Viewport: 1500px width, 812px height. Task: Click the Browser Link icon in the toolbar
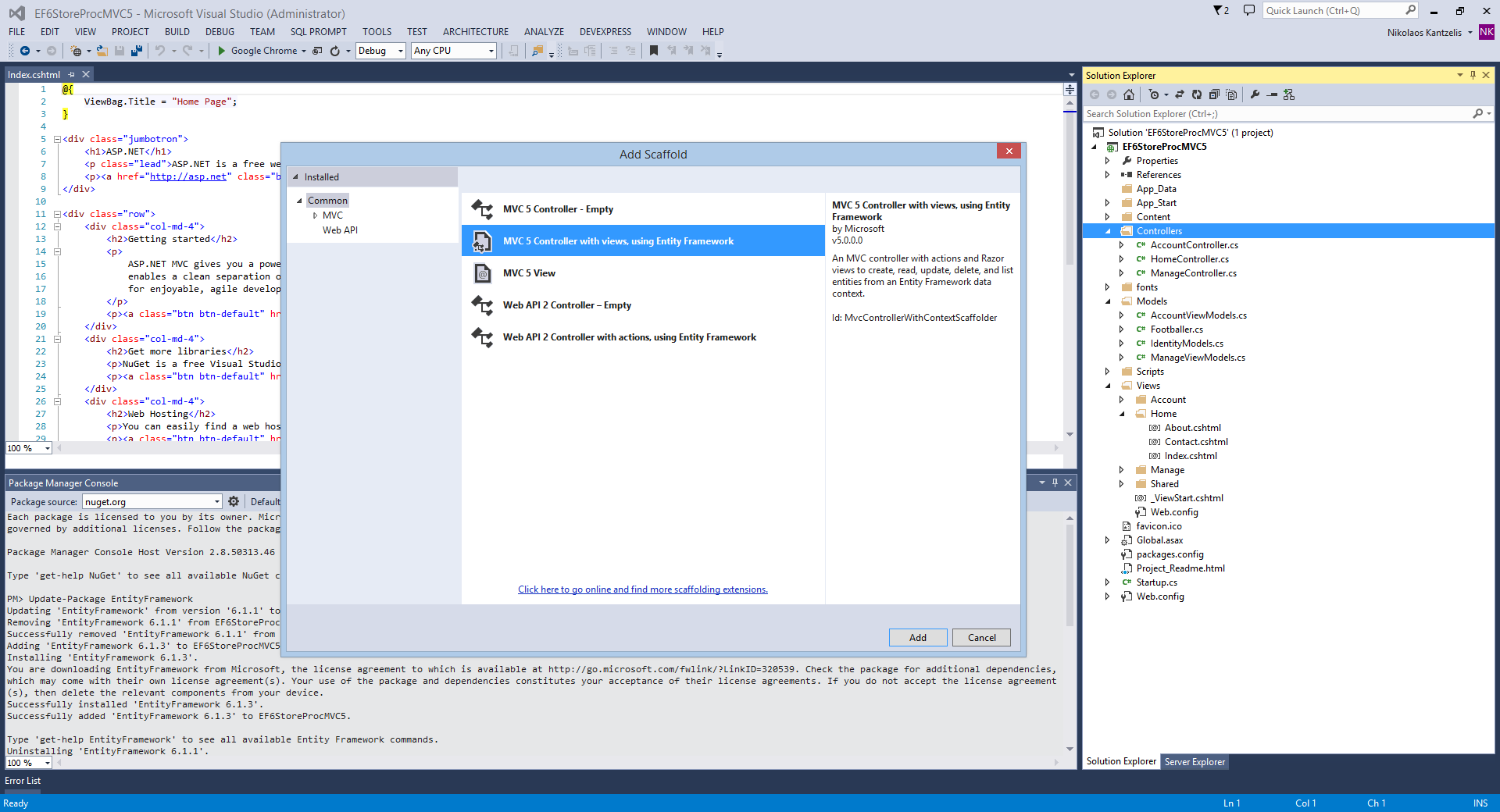tap(317, 51)
